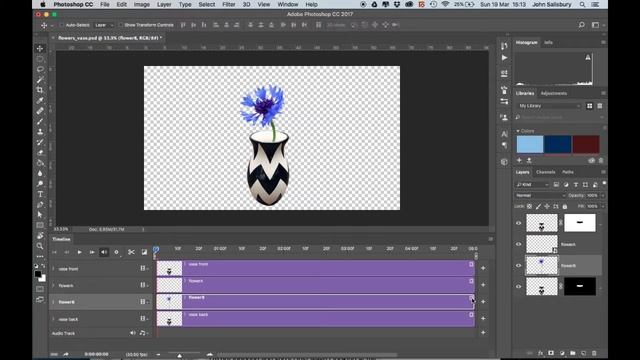The image size is (640, 360).
Task: Mute the Audio Track speaker
Action: point(133,333)
